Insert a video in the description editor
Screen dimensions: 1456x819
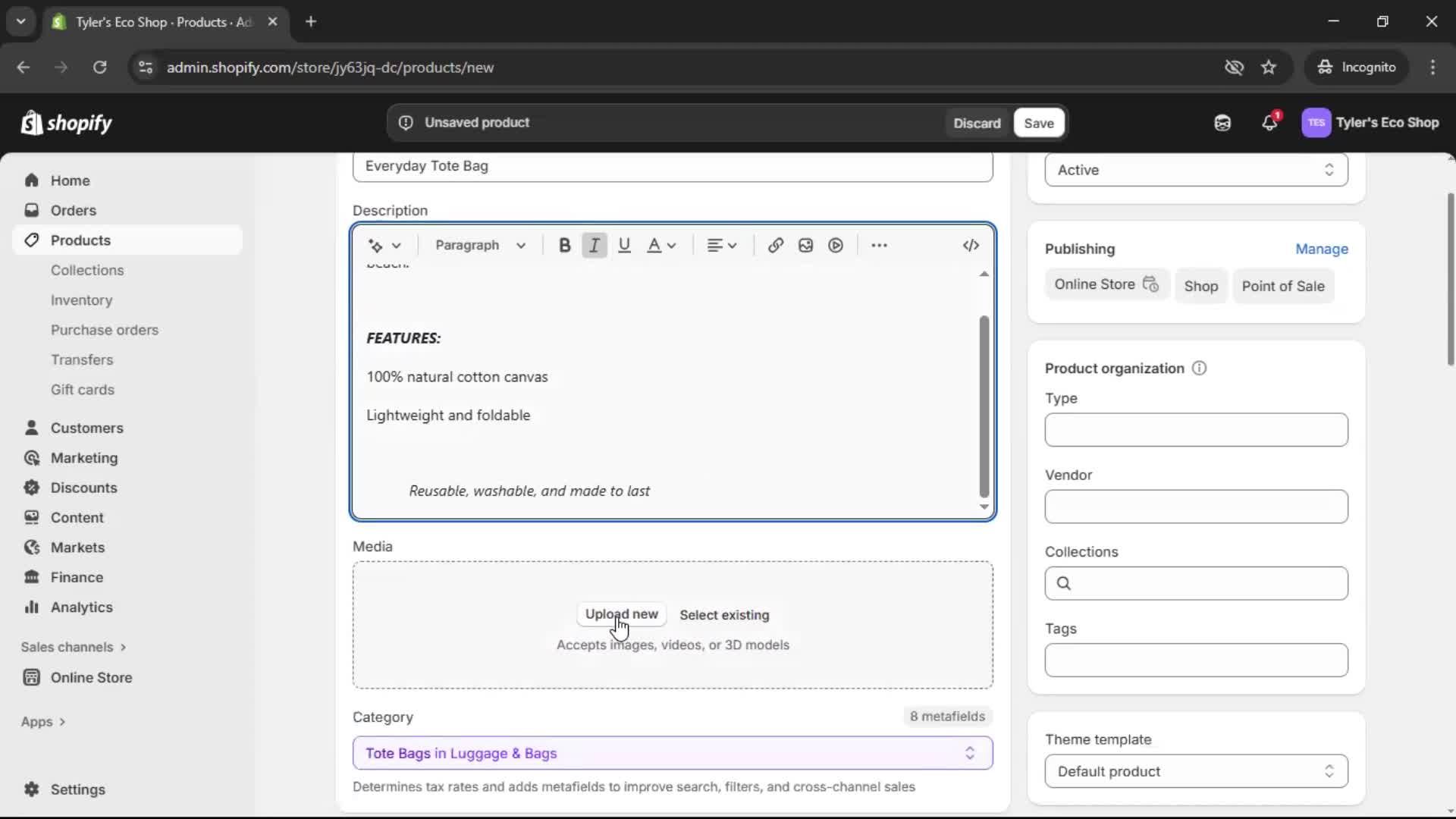[835, 245]
